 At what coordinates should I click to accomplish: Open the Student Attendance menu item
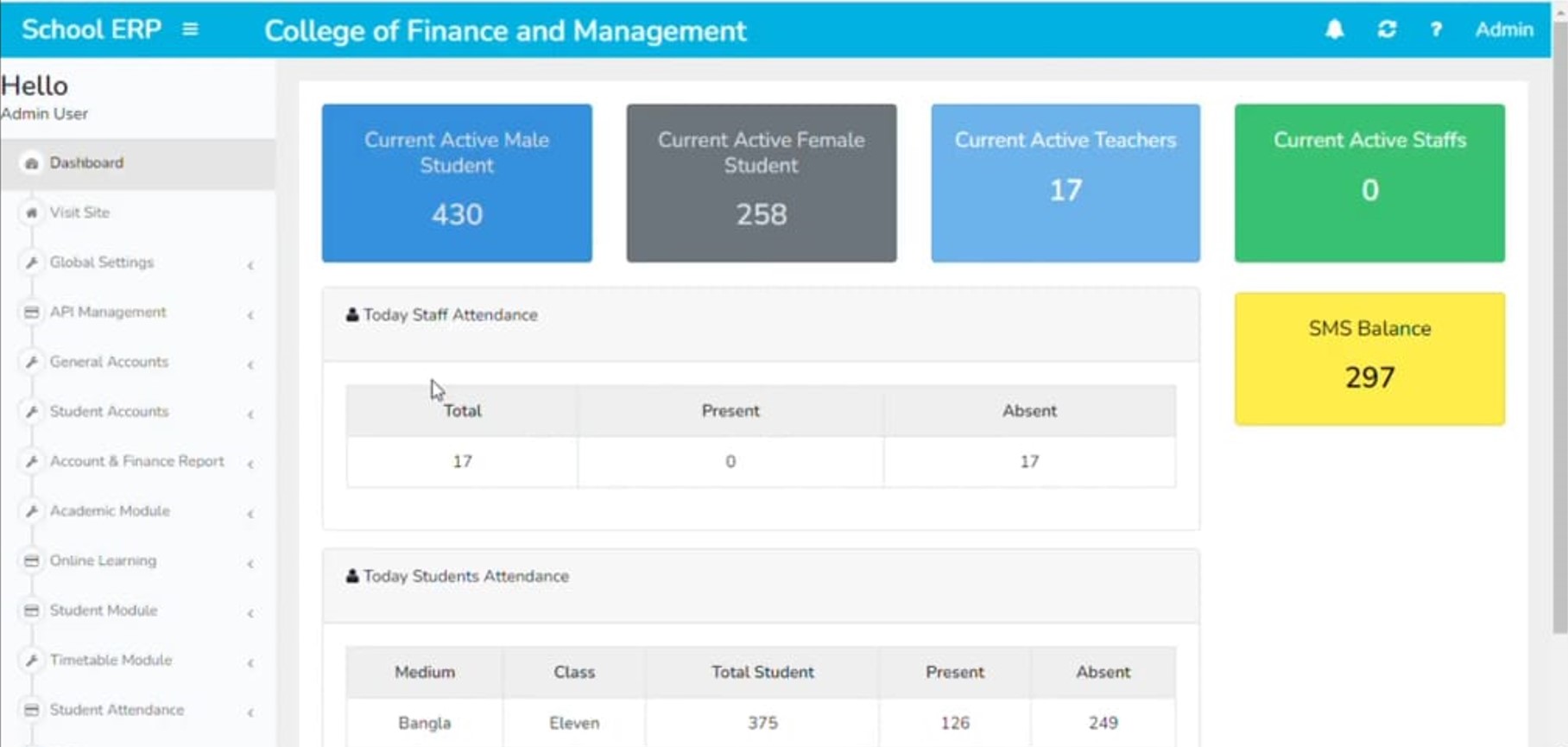click(117, 710)
